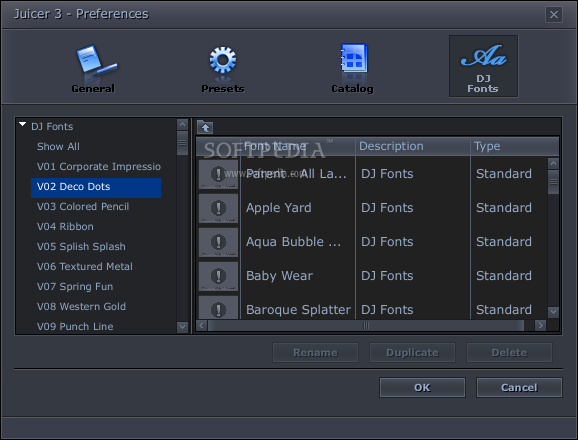
Task: Click tree panel scroll down arrow
Action: click(x=182, y=326)
